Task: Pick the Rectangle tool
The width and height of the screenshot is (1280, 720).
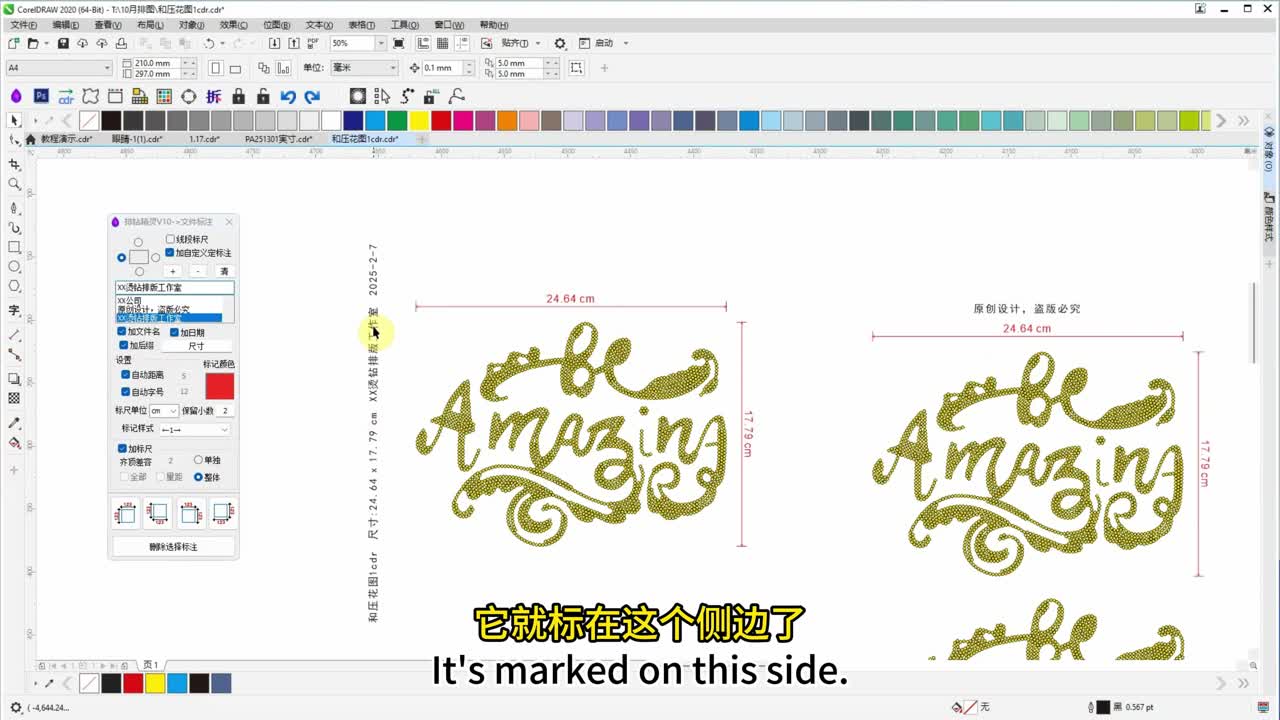Action: pyautogui.click(x=14, y=247)
